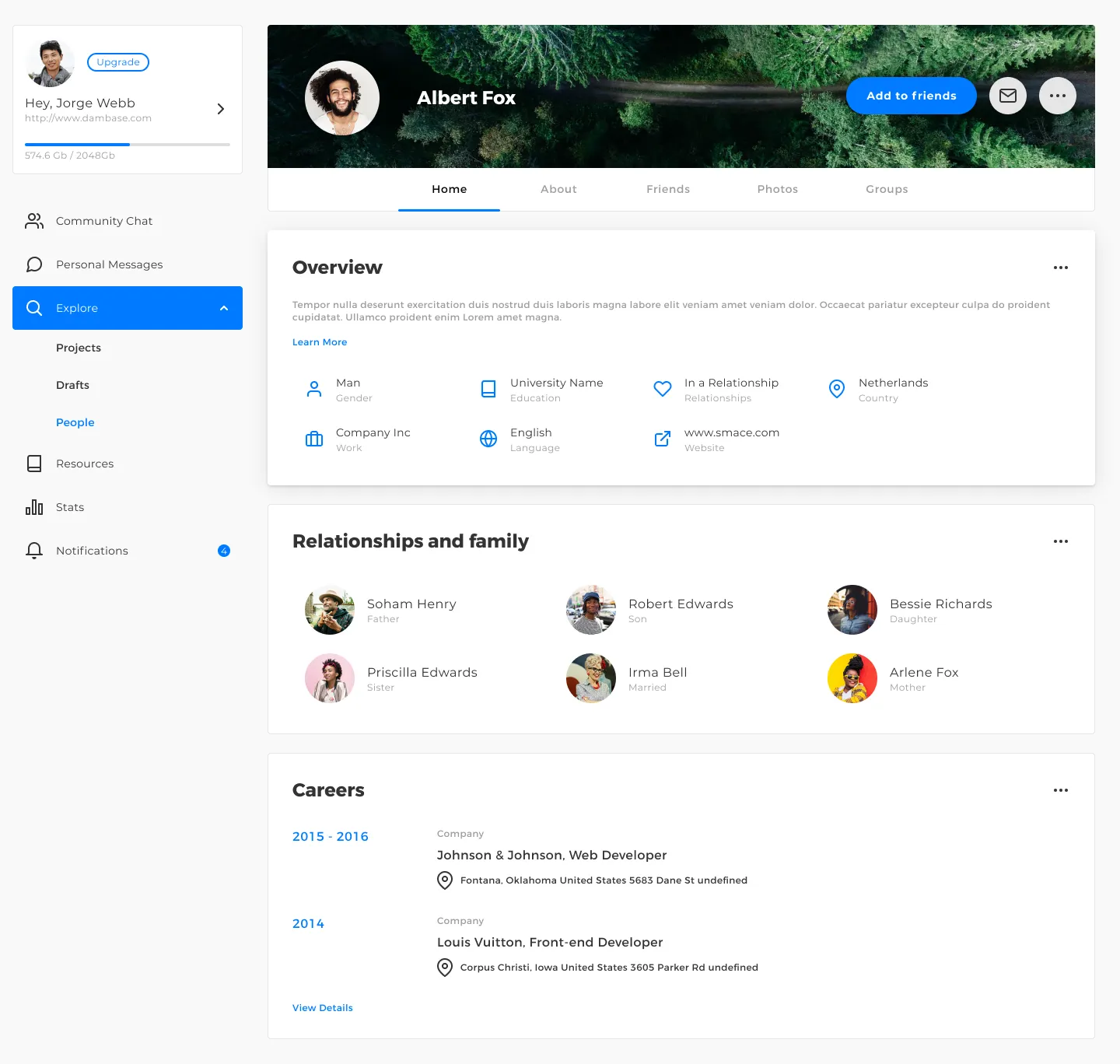
Task: Click the Resources icon in sidebar
Action: [34, 463]
